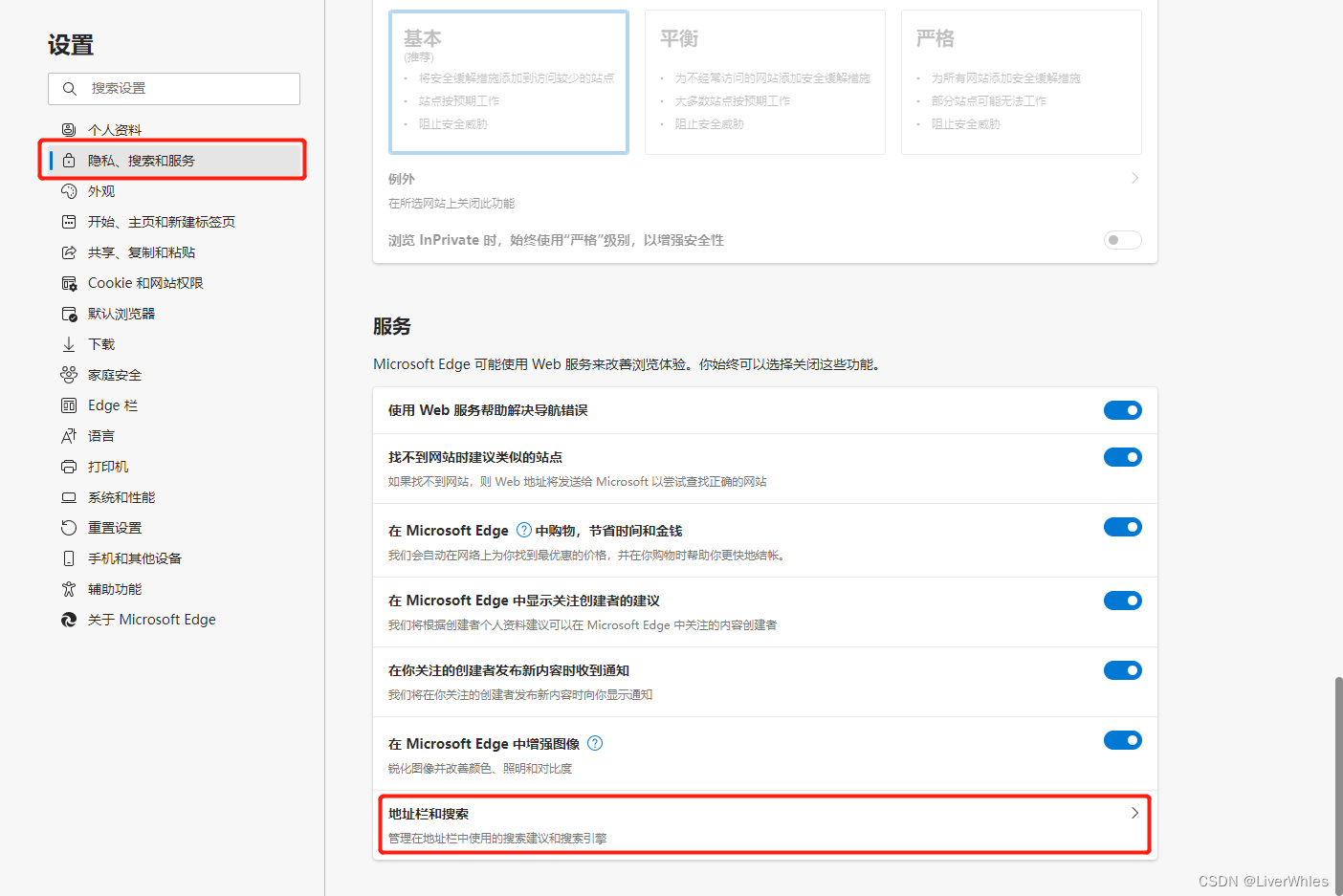Select 隐私、搜索和服务 in sidebar
Screen dimensions: 1343x896
click(x=172, y=161)
